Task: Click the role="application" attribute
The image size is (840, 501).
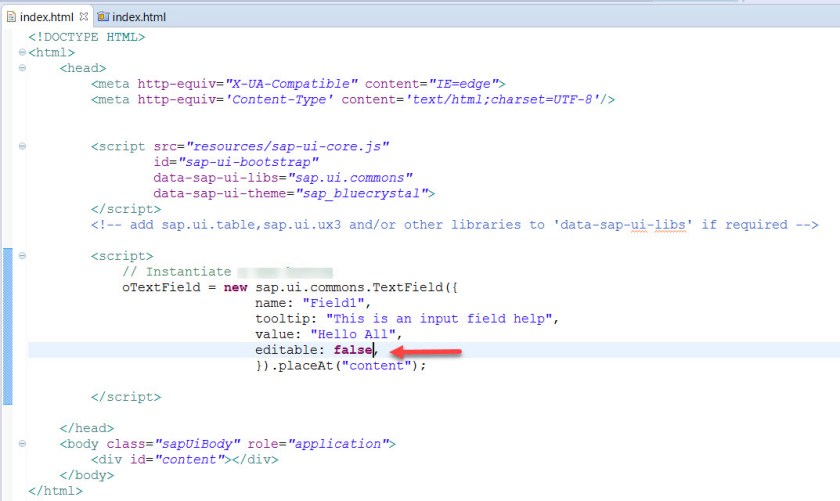Action: (318, 444)
